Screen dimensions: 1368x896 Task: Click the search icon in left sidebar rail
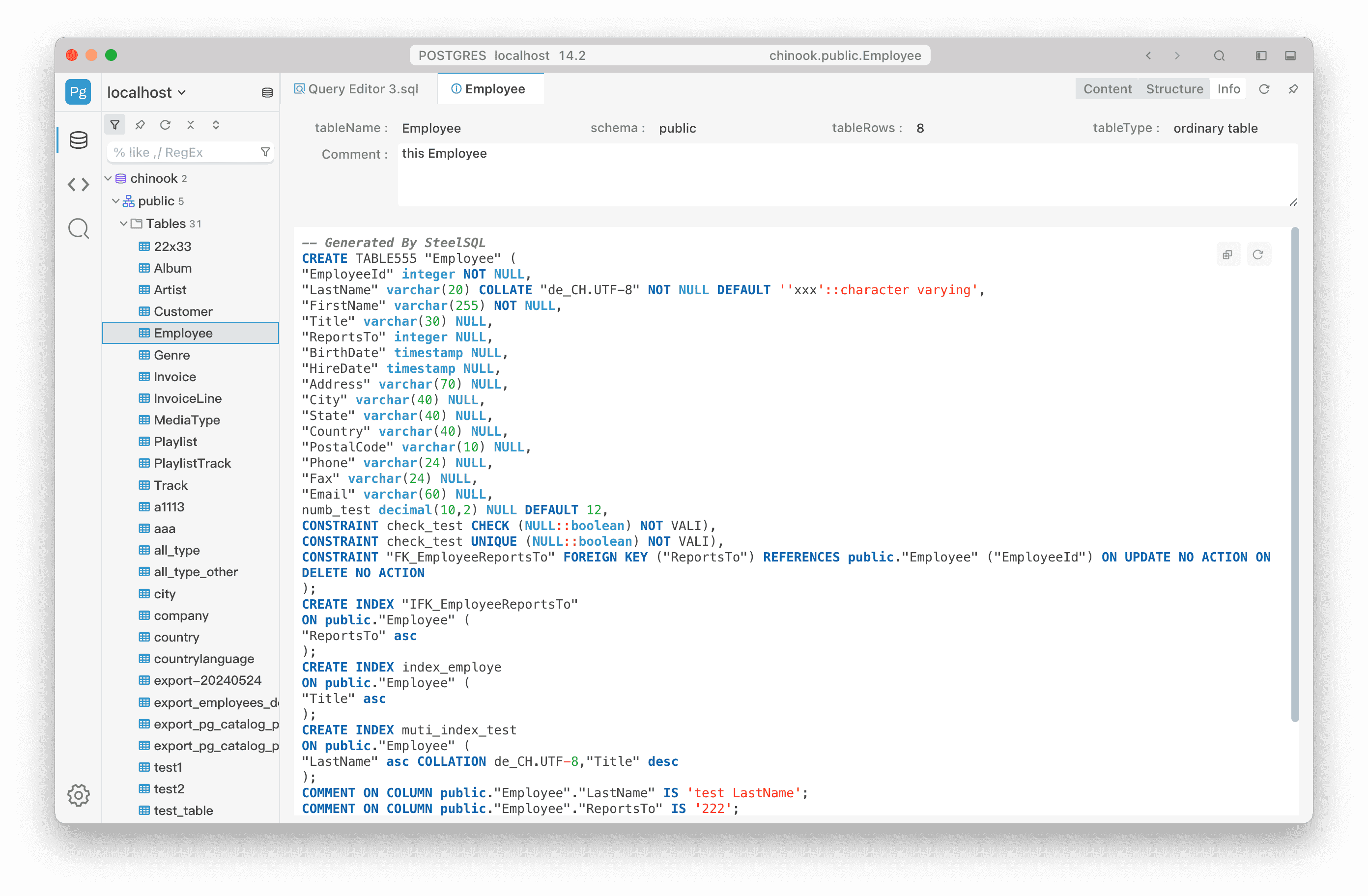coord(78,228)
